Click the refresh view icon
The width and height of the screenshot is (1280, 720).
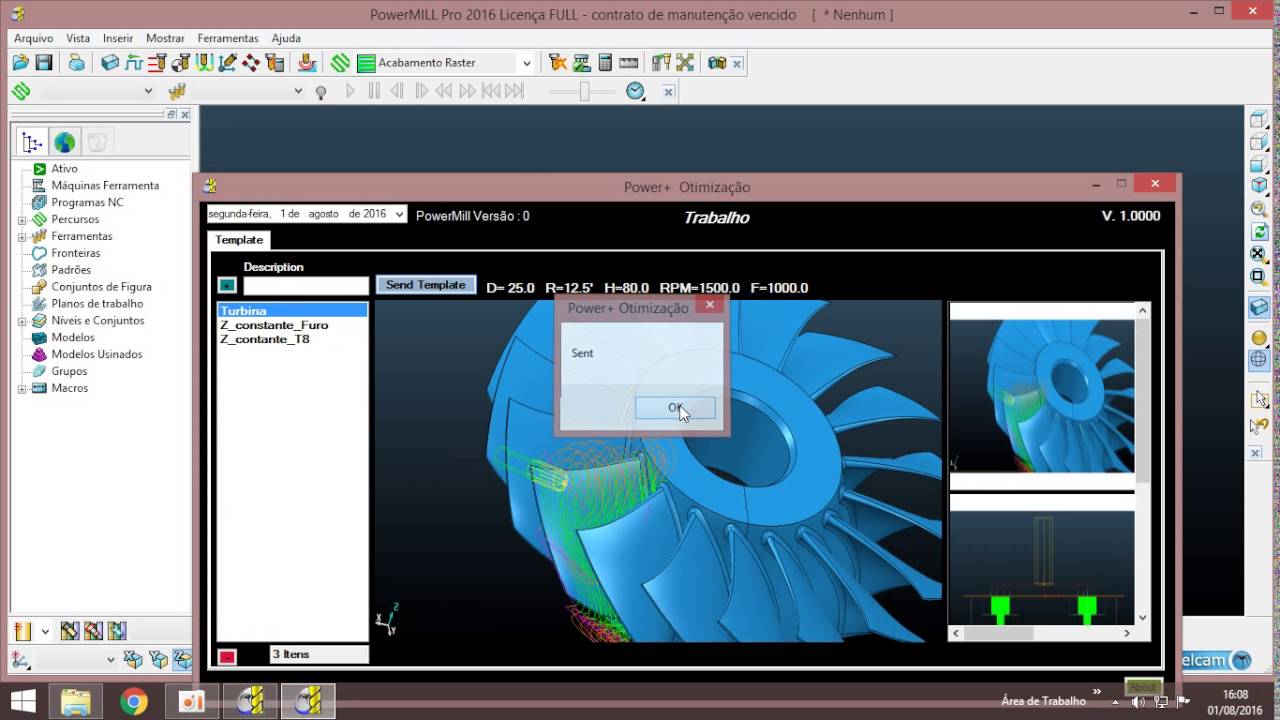(x=1259, y=231)
